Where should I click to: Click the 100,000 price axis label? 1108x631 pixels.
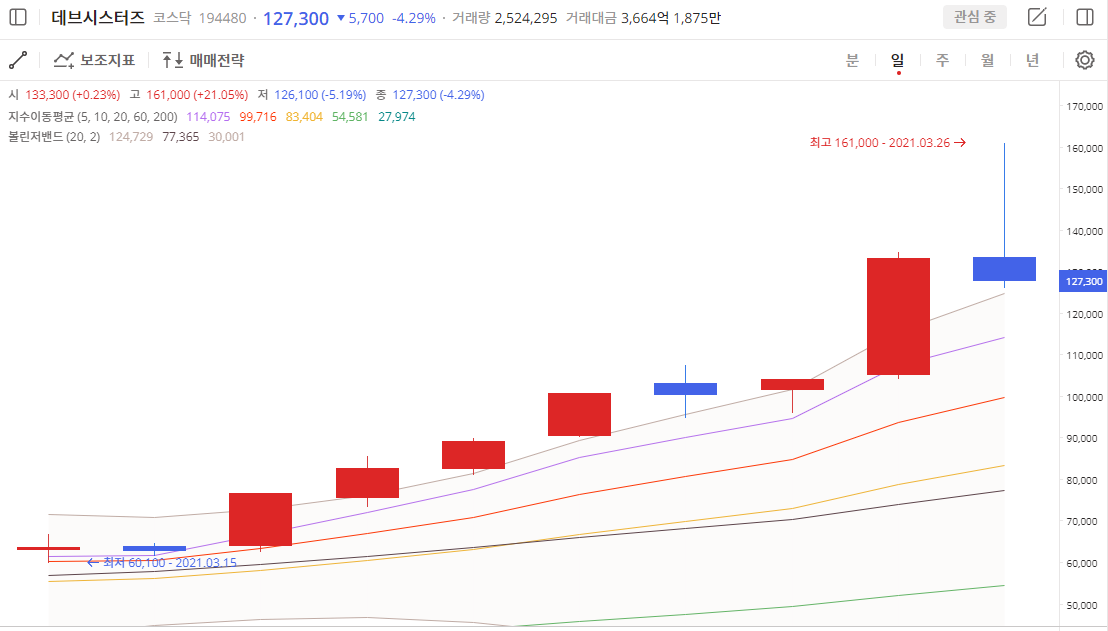tap(1084, 397)
